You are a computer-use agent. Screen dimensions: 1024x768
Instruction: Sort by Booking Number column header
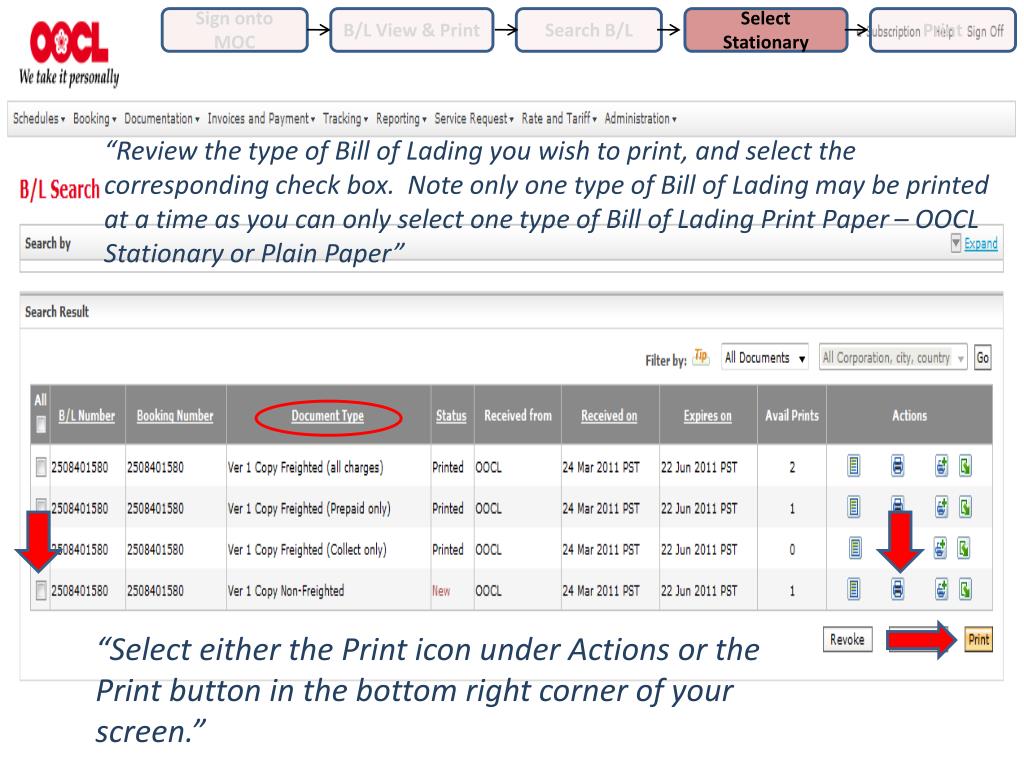click(175, 415)
